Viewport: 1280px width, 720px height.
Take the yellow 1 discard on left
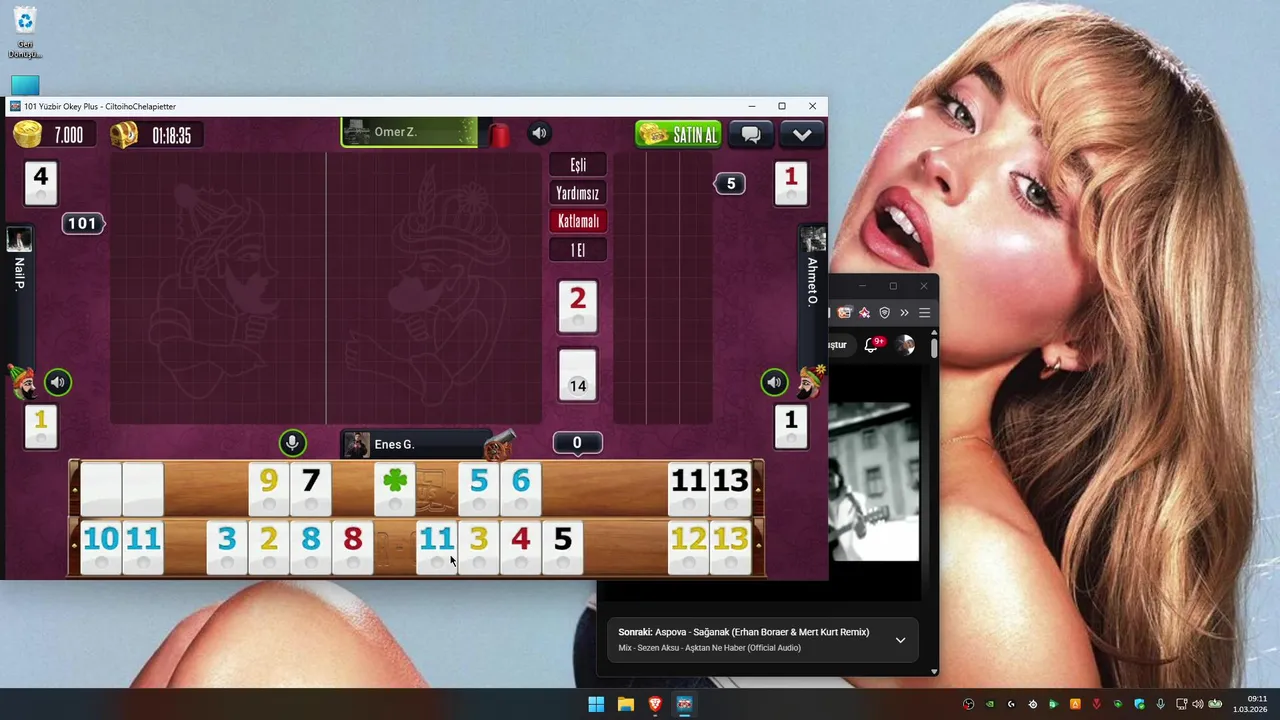click(x=41, y=427)
